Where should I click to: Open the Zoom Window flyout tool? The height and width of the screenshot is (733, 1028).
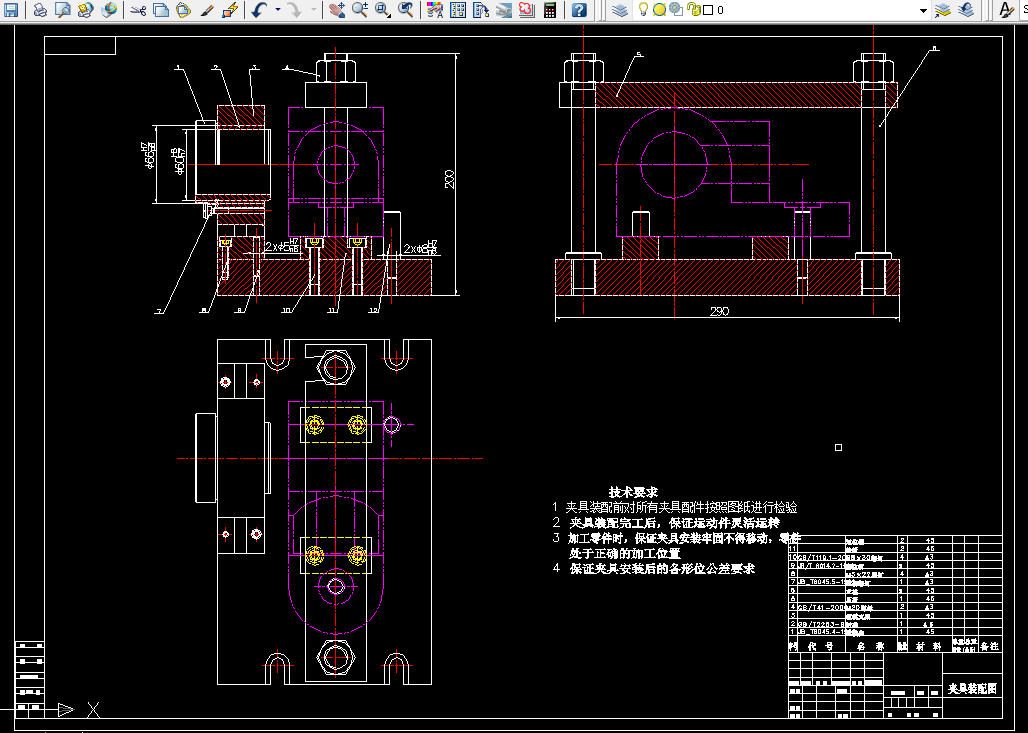click(x=383, y=10)
